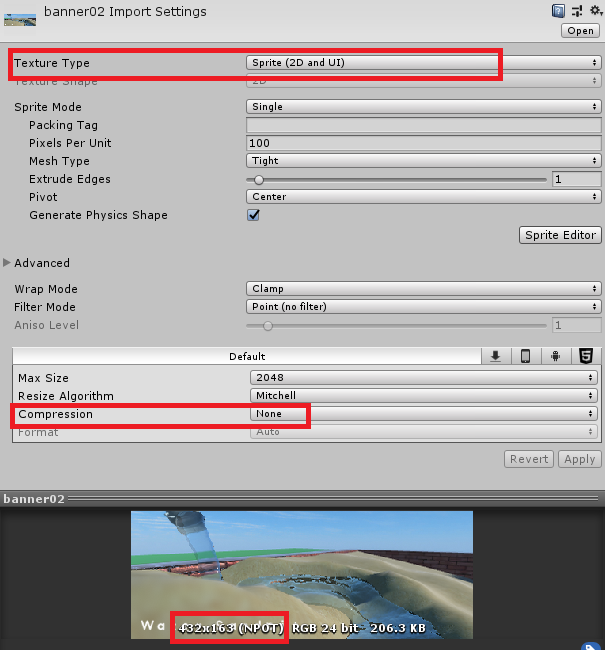Click the 'Filter Mode' label
Viewport: 605px width, 650px height.
click(45, 307)
